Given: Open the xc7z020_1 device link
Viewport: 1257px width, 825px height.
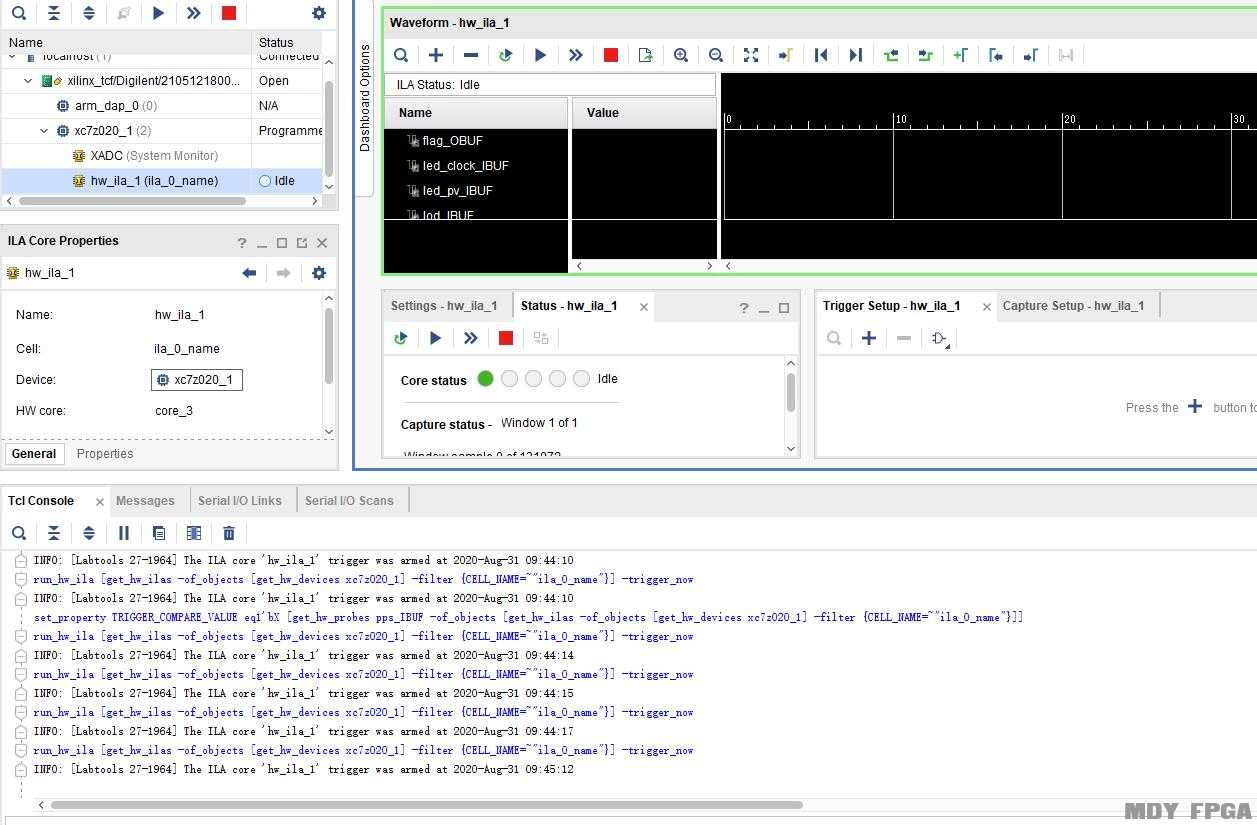Looking at the screenshot, I should click(197, 380).
